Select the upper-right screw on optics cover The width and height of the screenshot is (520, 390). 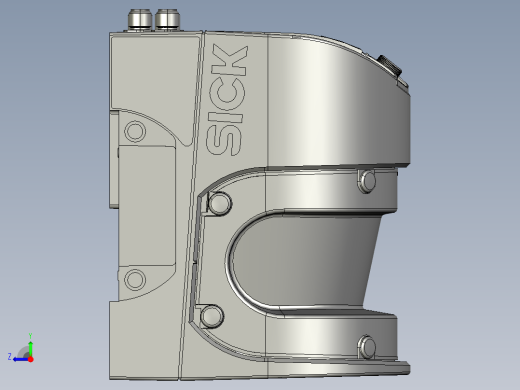[367, 181]
